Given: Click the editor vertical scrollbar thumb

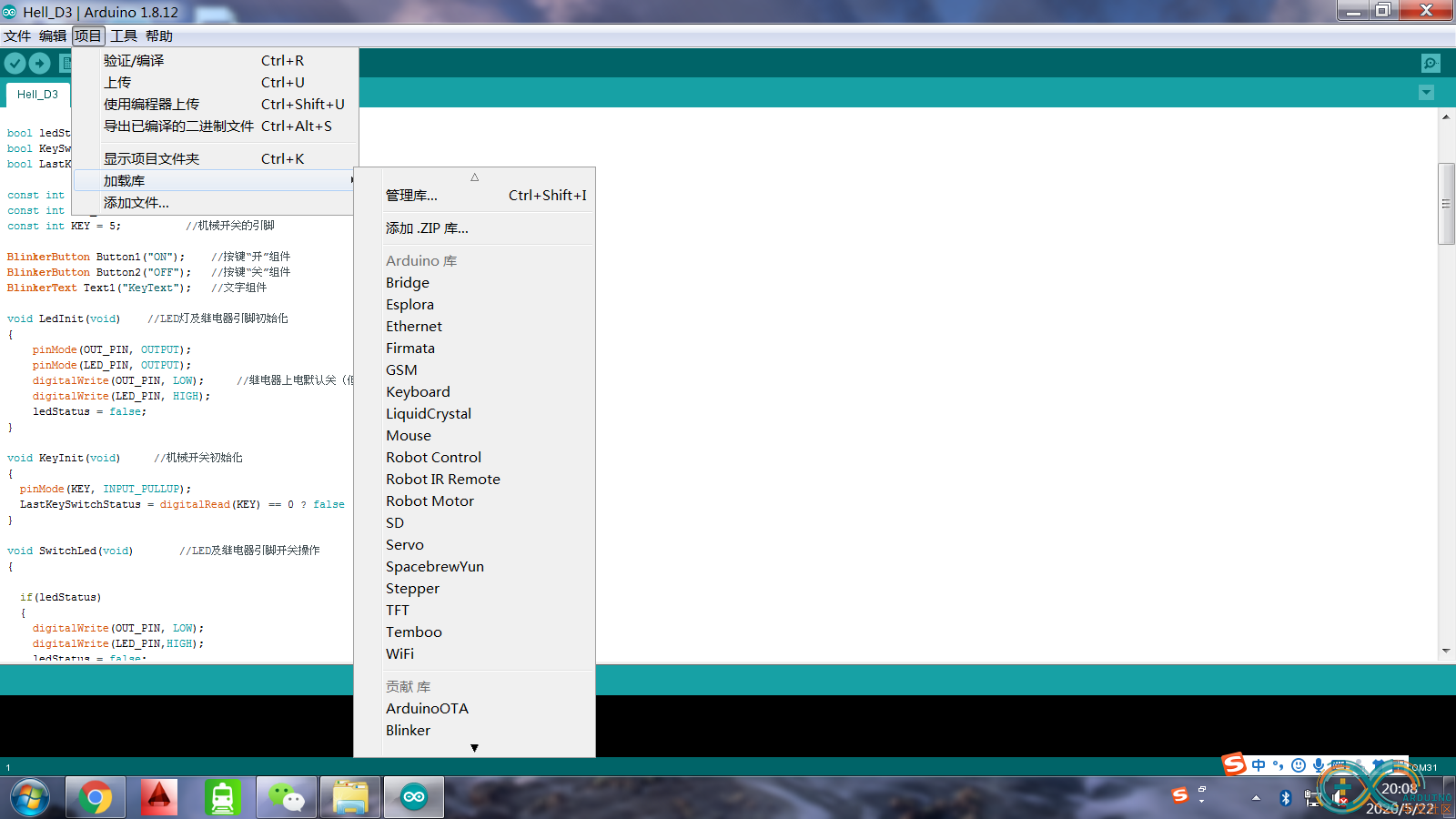Looking at the screenshot, I should tap(1446, 204).
